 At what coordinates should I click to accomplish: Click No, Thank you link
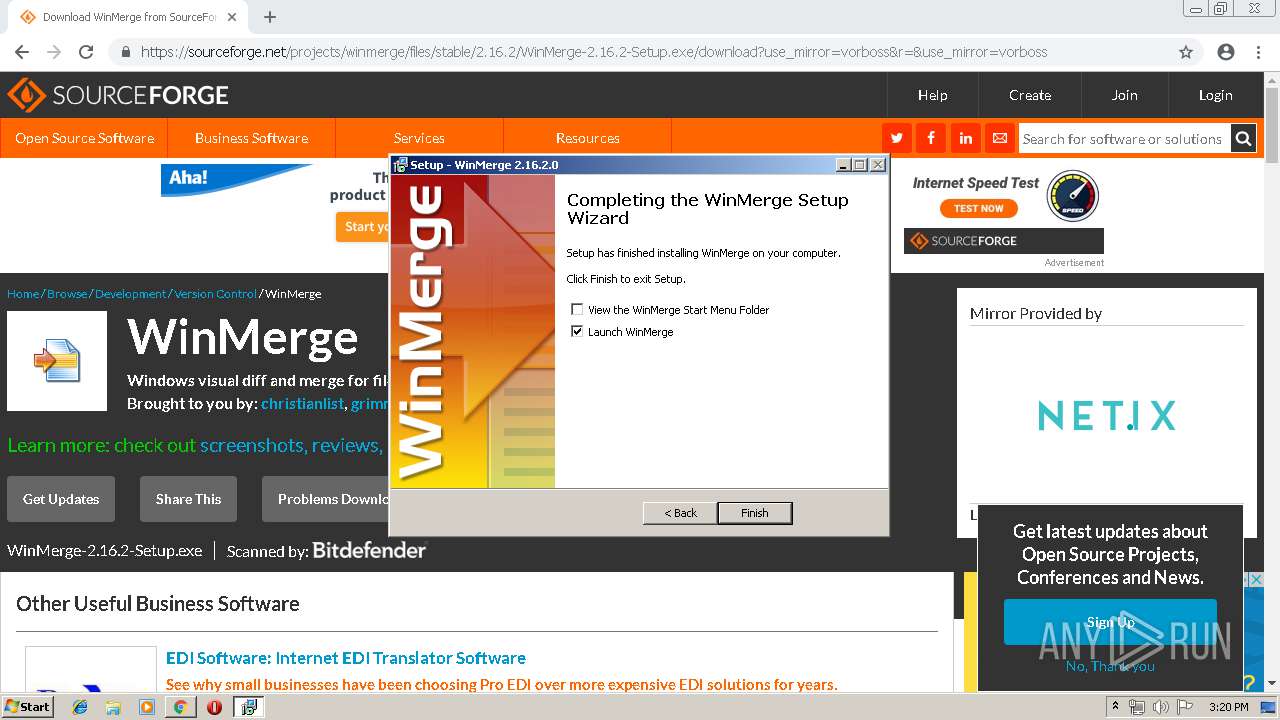pos(1110,666)
